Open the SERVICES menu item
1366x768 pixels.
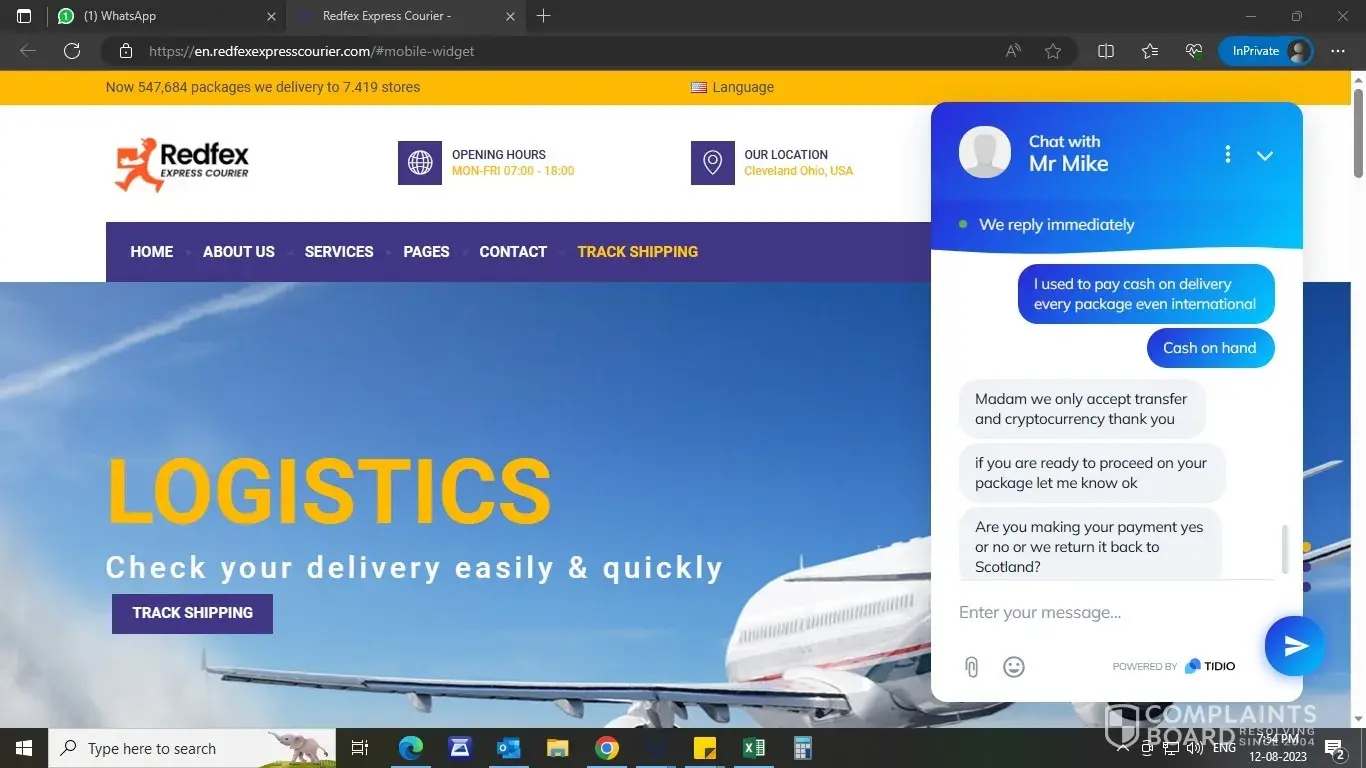tap(339, 252)
